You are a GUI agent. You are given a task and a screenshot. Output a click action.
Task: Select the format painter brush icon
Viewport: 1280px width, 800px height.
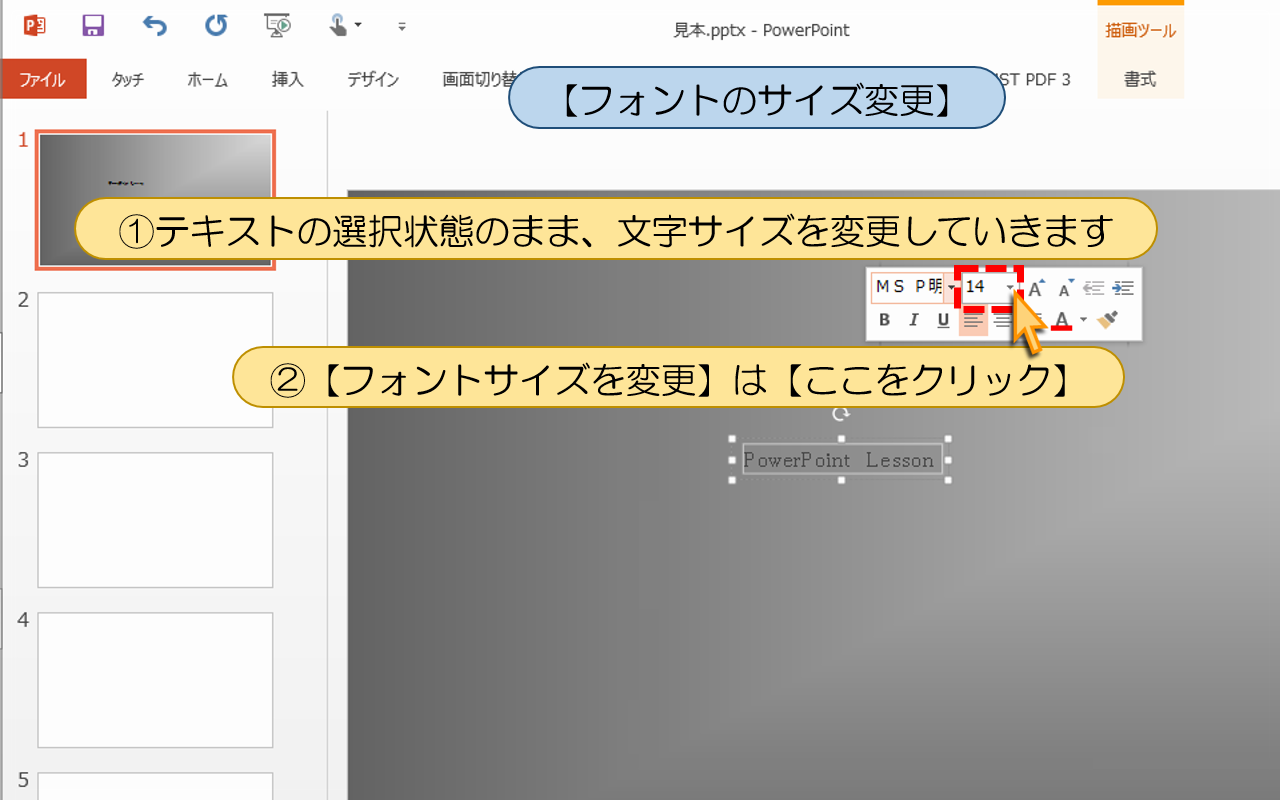point(1107,320)
